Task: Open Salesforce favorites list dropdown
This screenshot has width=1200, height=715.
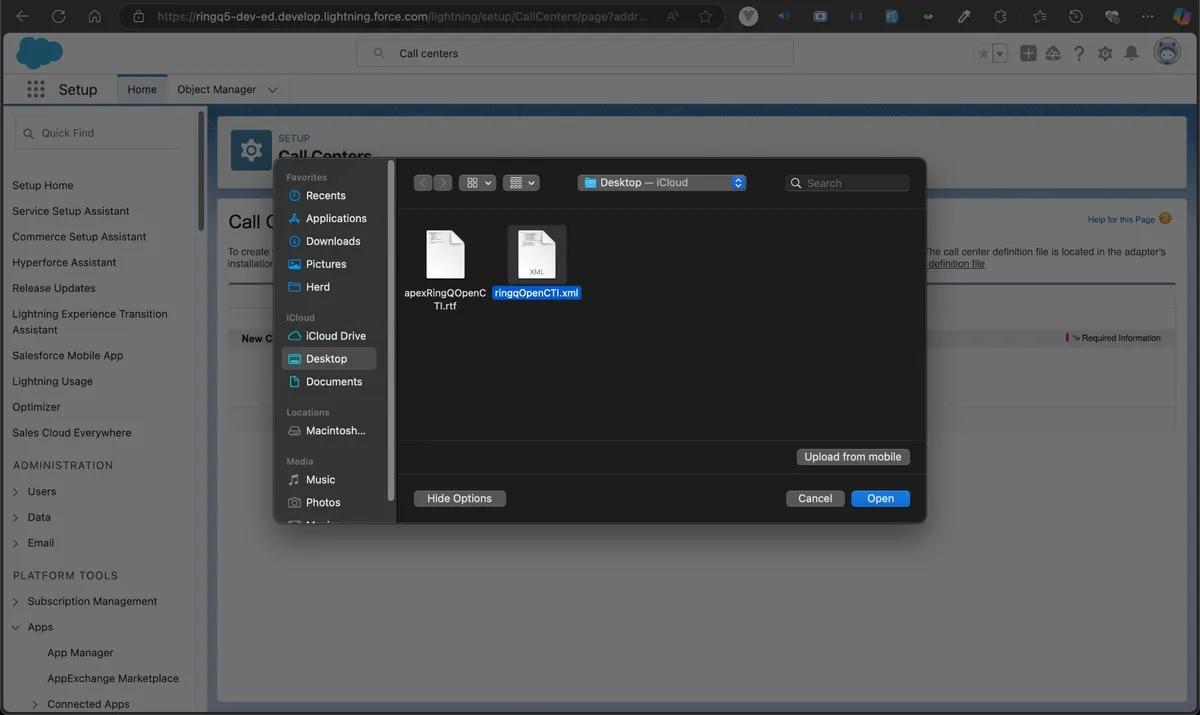Action: [x=1001, y=54]
